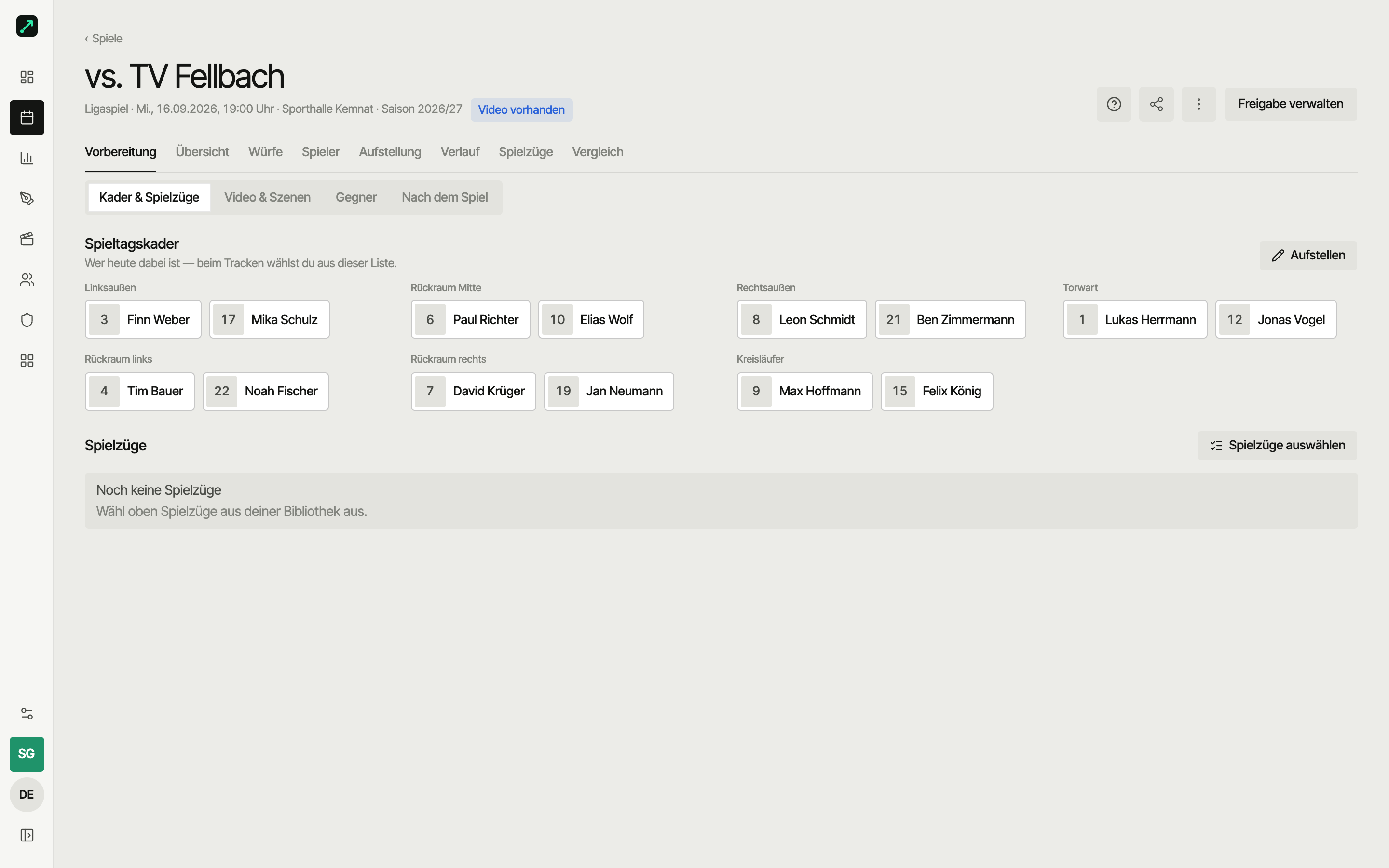Click player card 1 Lukas Herrmann
This screenshot has height=868, width=1389.
coord(1135,319)
